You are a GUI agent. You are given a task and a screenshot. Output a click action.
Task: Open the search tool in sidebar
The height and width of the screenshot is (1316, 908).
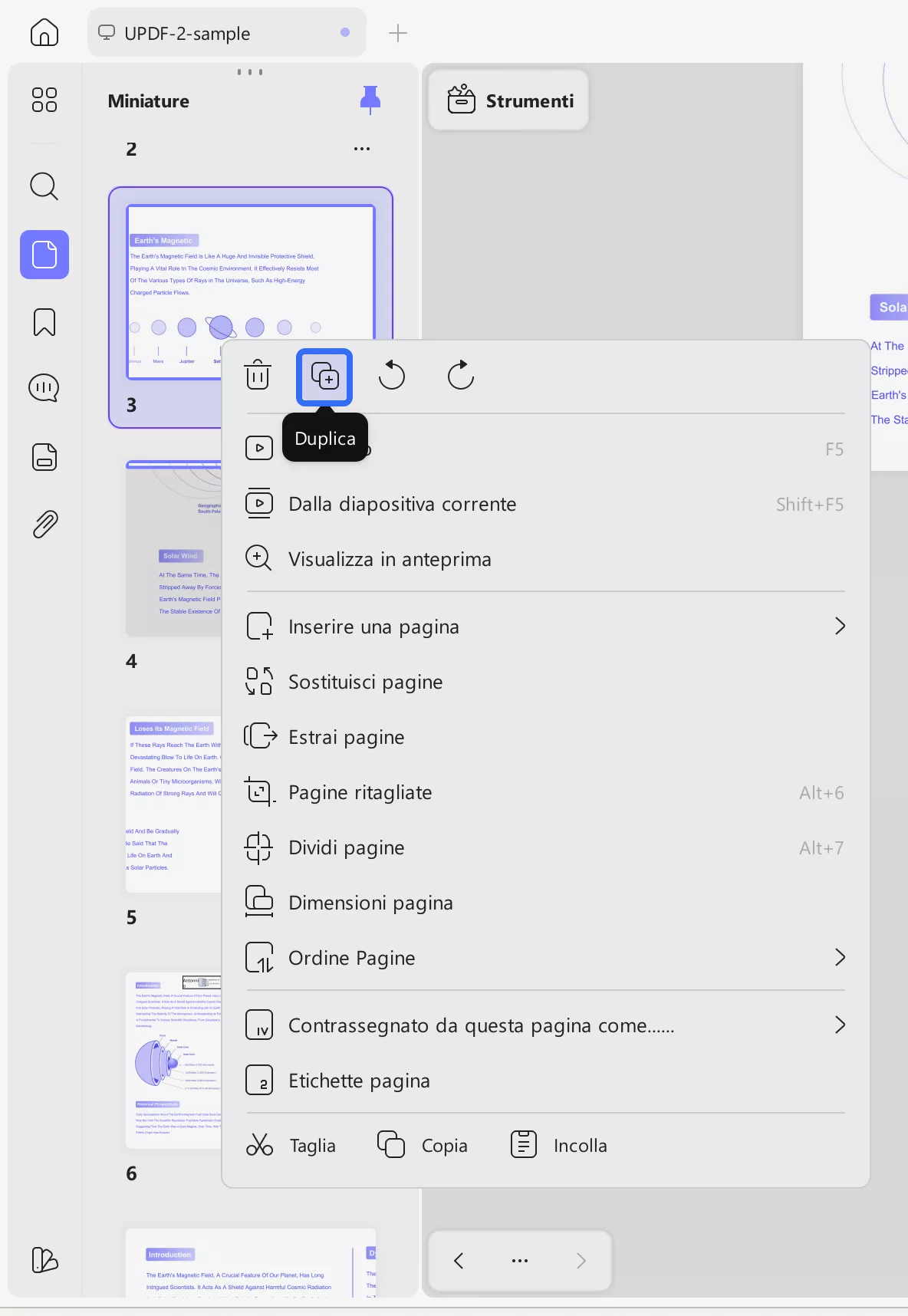(x=44, y=186)
